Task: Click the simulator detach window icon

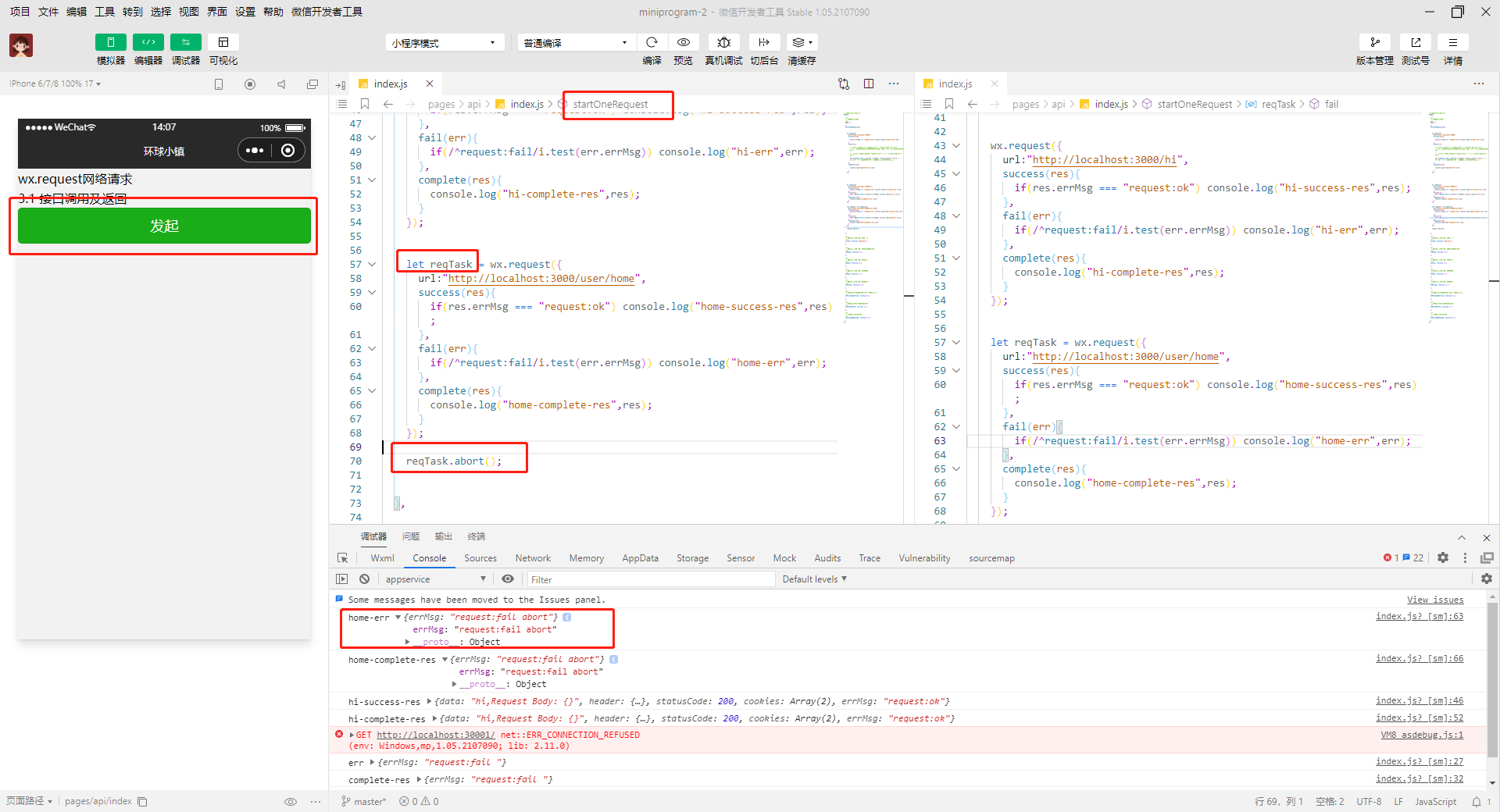Action: coord(312,84)
